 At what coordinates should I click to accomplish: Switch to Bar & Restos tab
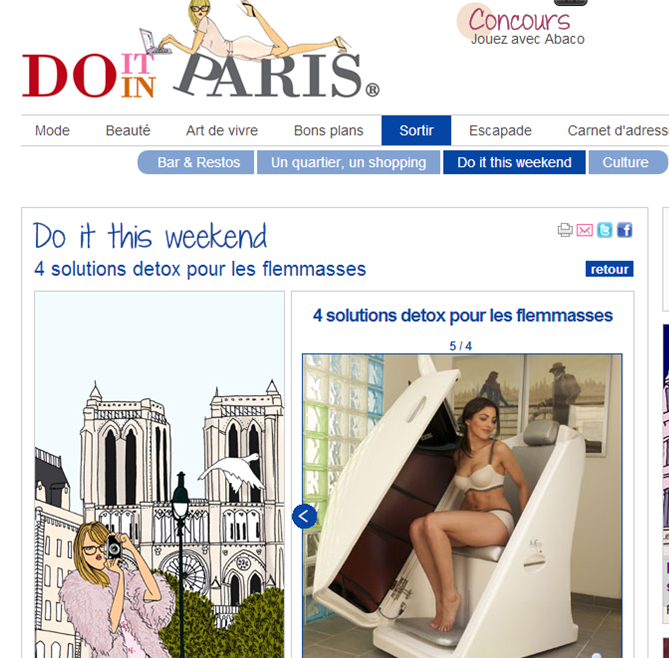196,162
